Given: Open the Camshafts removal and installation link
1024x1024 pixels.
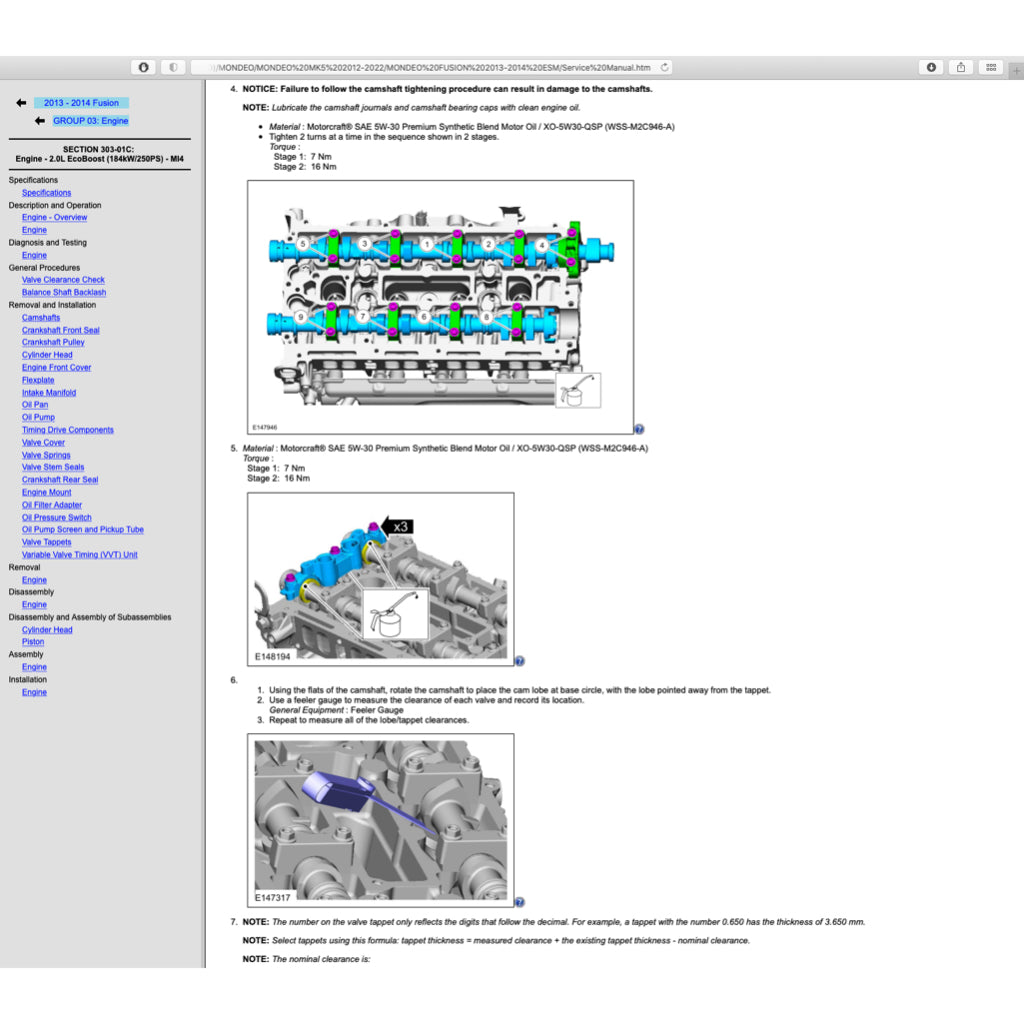Looking at the screenshot, I should [41, 318].
